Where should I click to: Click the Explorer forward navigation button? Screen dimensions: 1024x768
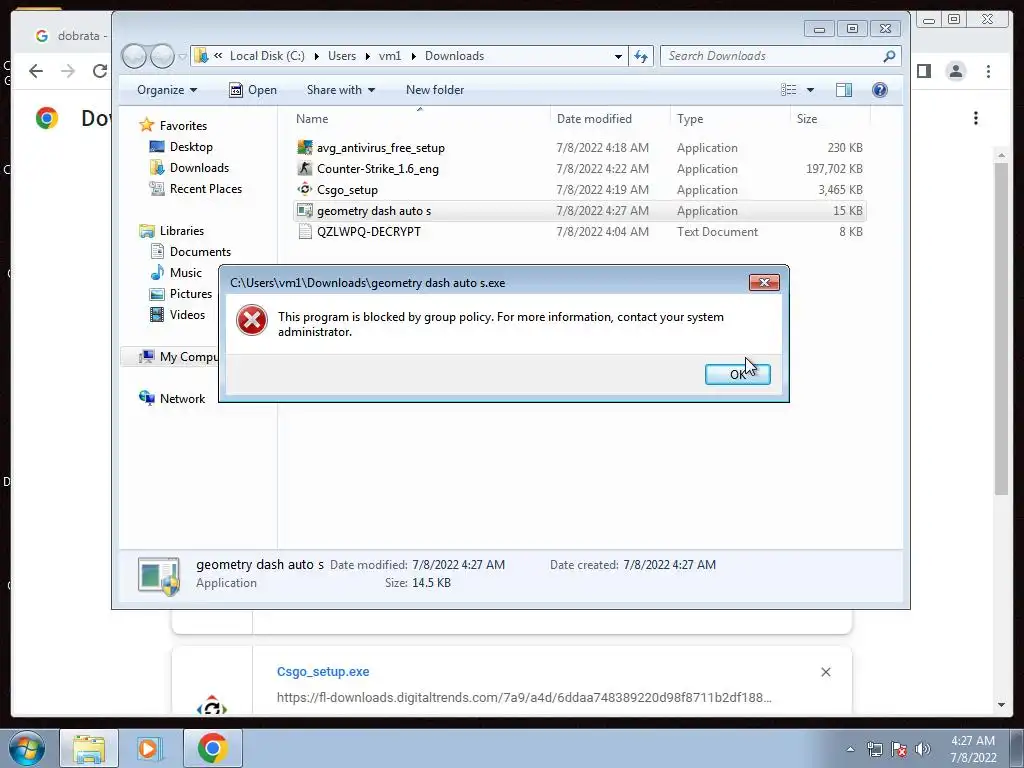tap(162, 56)
